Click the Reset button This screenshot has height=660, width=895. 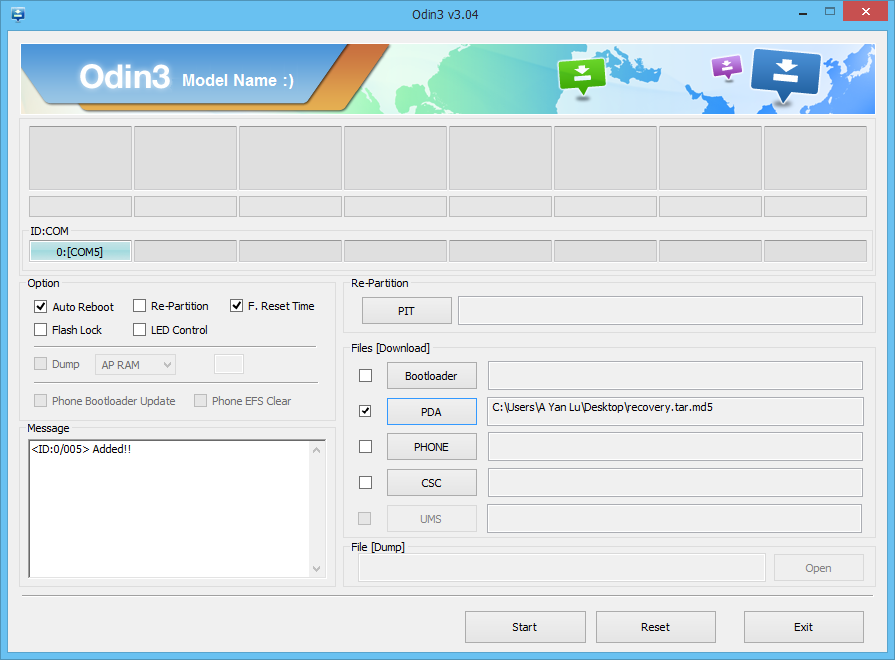(656, 627)
